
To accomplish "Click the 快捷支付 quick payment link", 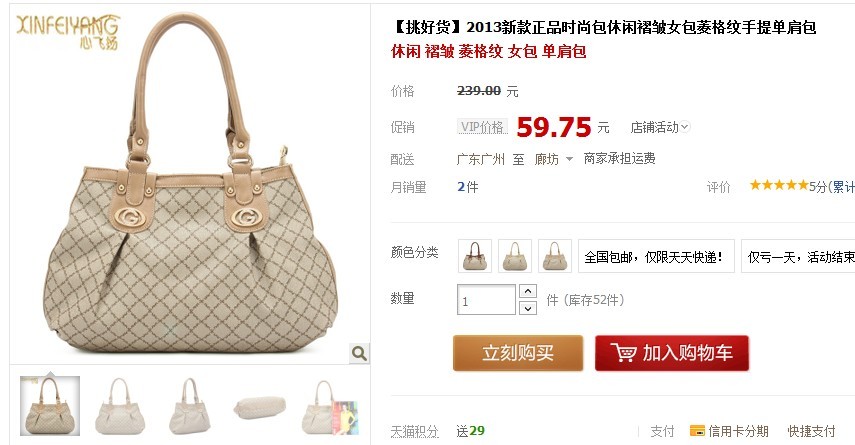I will (x=811, y=431).
